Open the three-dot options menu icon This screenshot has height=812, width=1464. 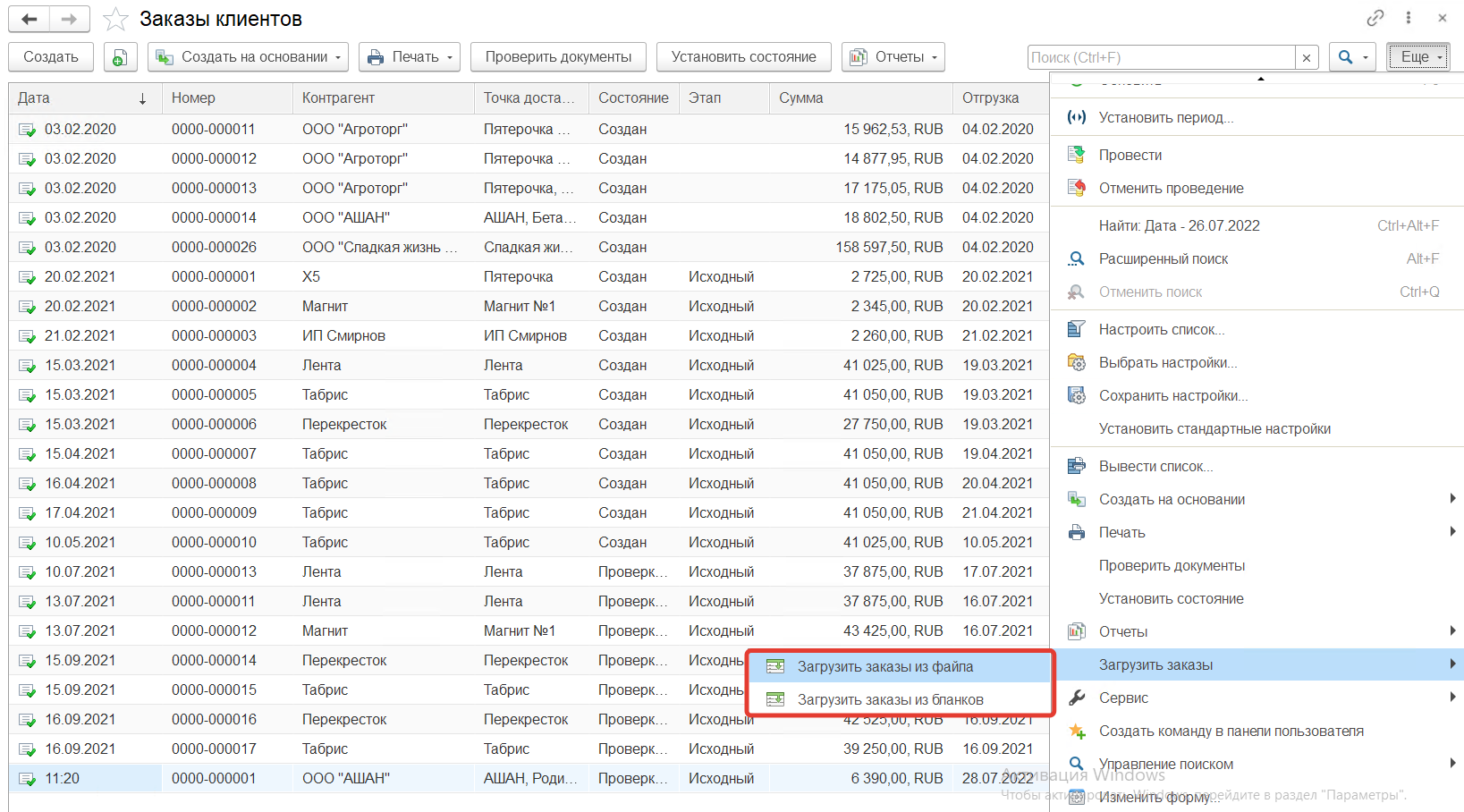1409,18
